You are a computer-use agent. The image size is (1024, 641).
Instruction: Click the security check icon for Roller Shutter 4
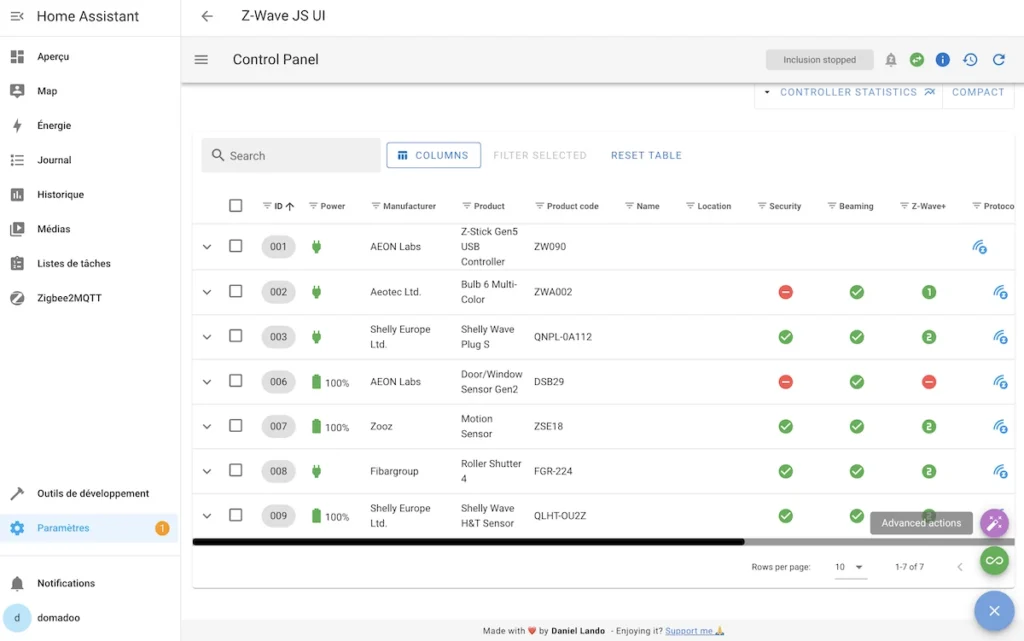pyautogui.click(x=786, y=471)
